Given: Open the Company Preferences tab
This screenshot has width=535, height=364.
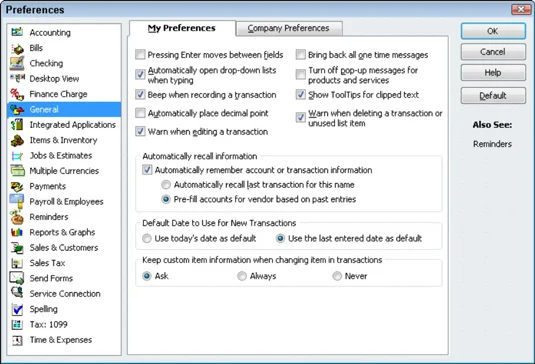Looking at the screenshot, I should [x=289, y=28].
